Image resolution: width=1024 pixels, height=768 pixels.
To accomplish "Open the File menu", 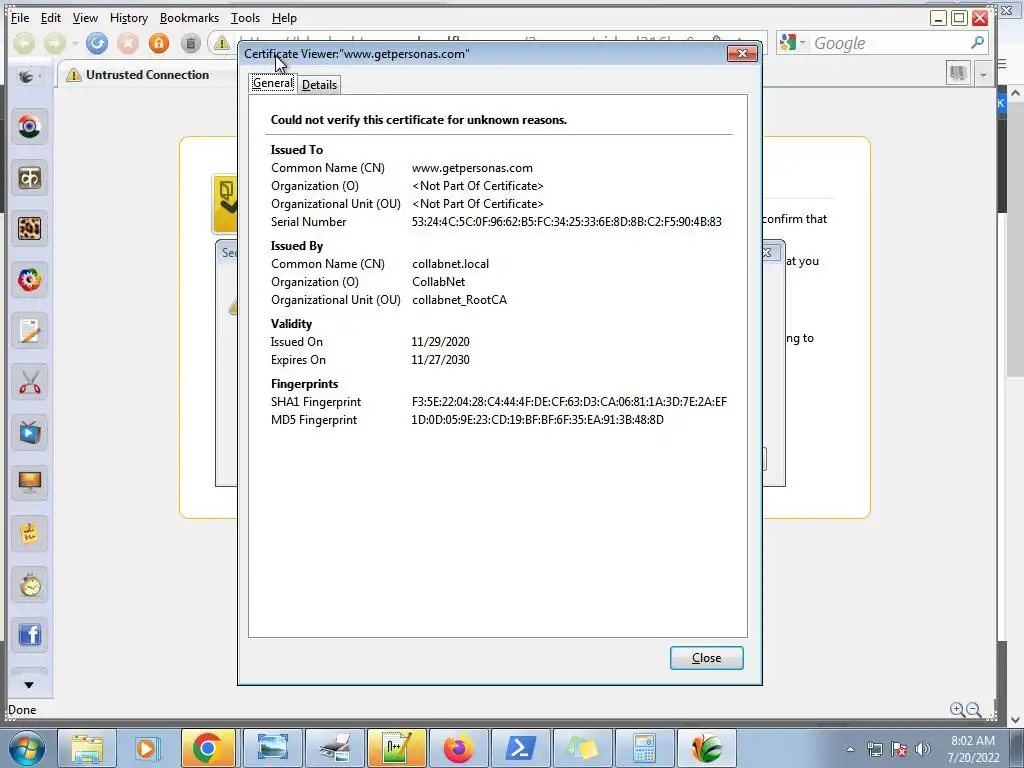I will tap(20, 18).
